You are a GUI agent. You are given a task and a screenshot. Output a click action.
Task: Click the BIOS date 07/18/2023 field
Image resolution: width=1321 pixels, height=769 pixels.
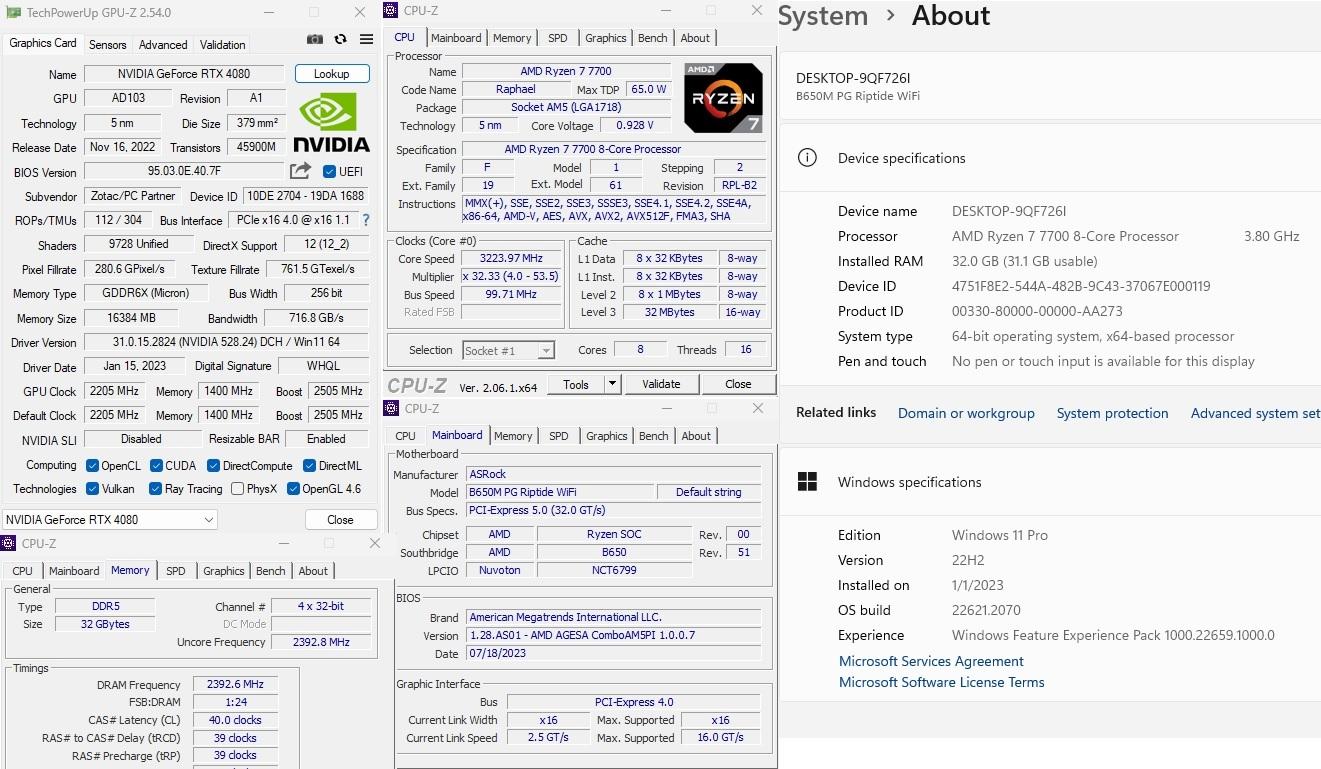click(614, 654)
